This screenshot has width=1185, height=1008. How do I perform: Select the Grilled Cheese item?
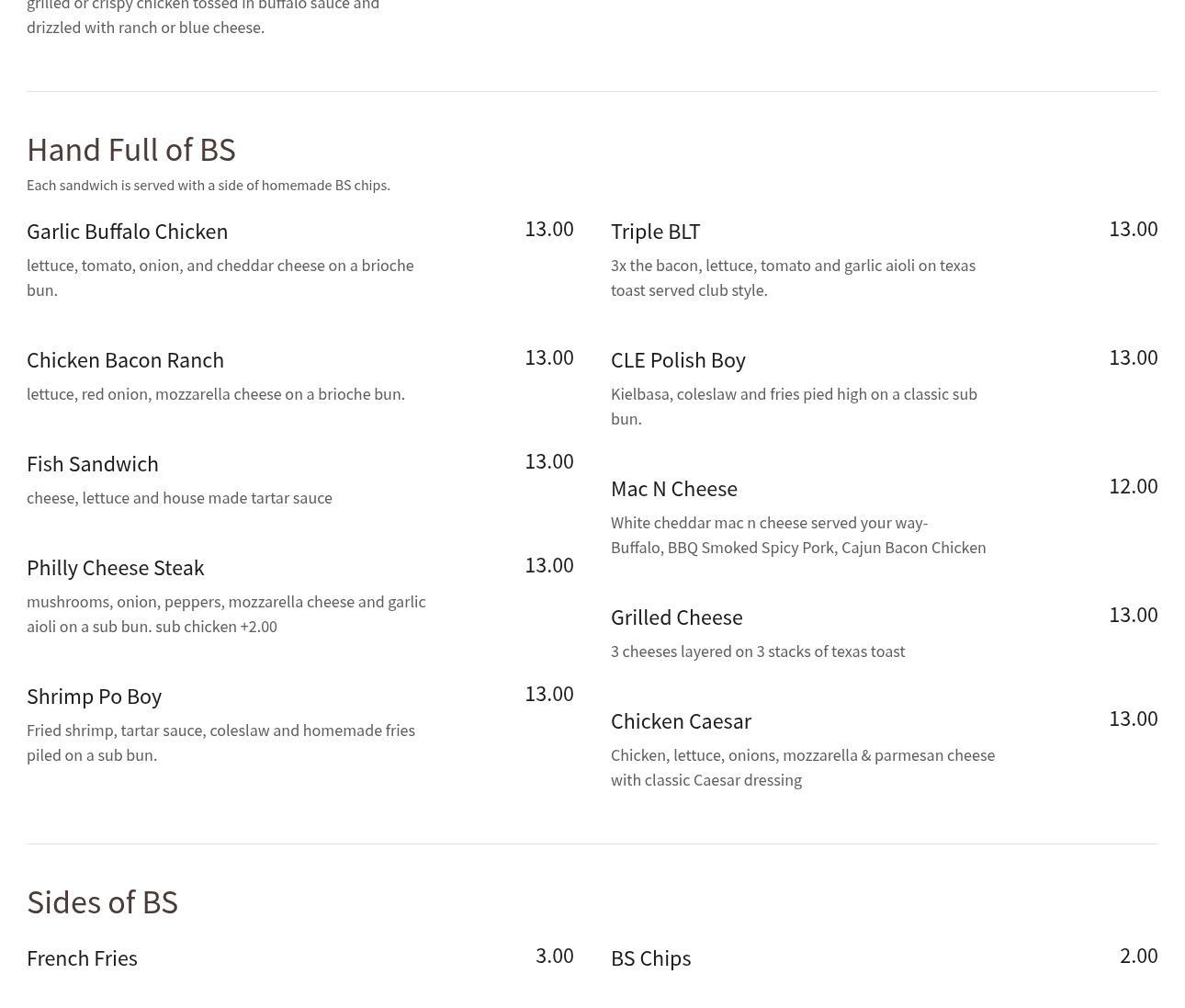click(676, 617)
